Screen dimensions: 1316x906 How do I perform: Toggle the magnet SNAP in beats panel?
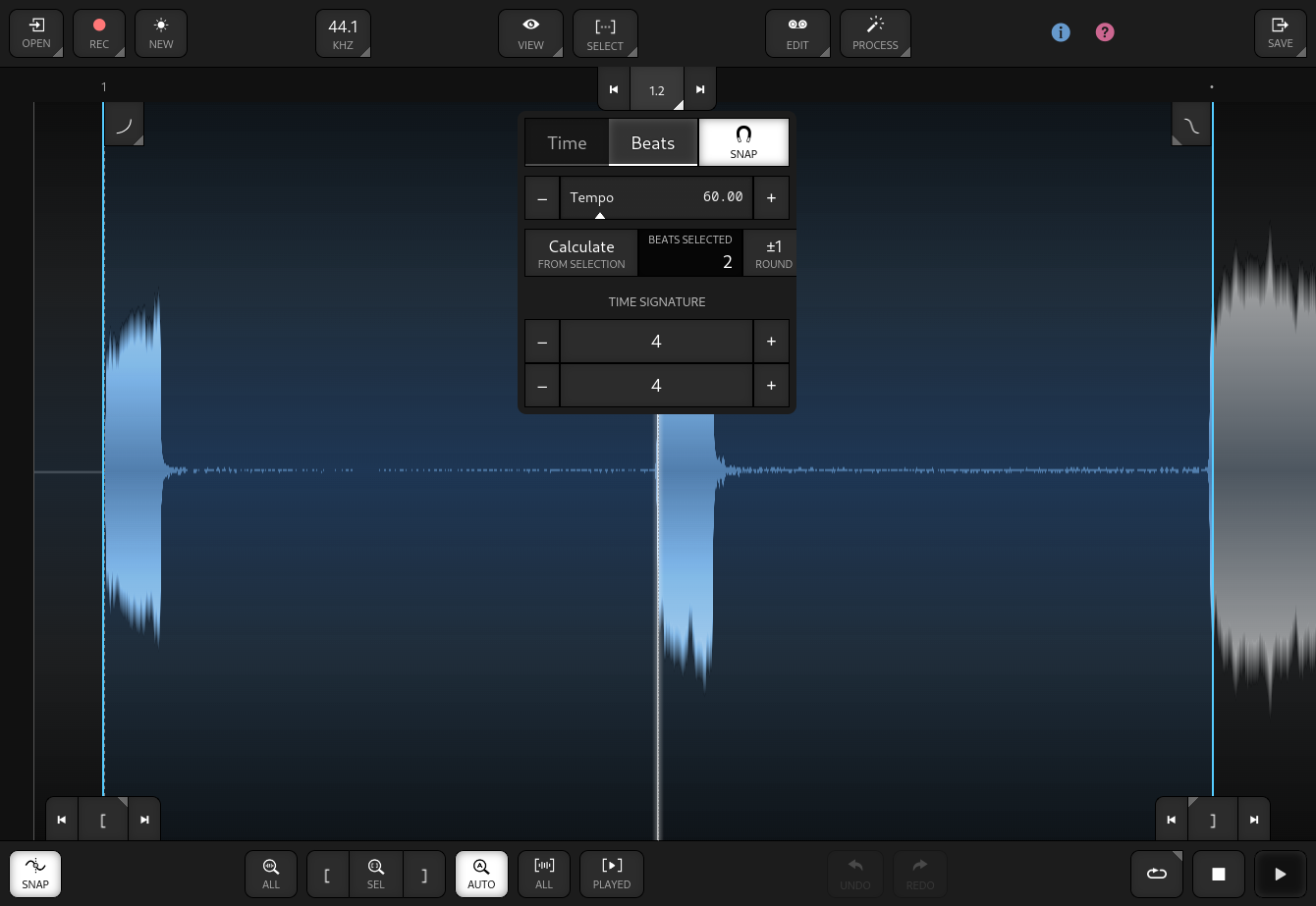pyautogui.click(x=743, y=142)
